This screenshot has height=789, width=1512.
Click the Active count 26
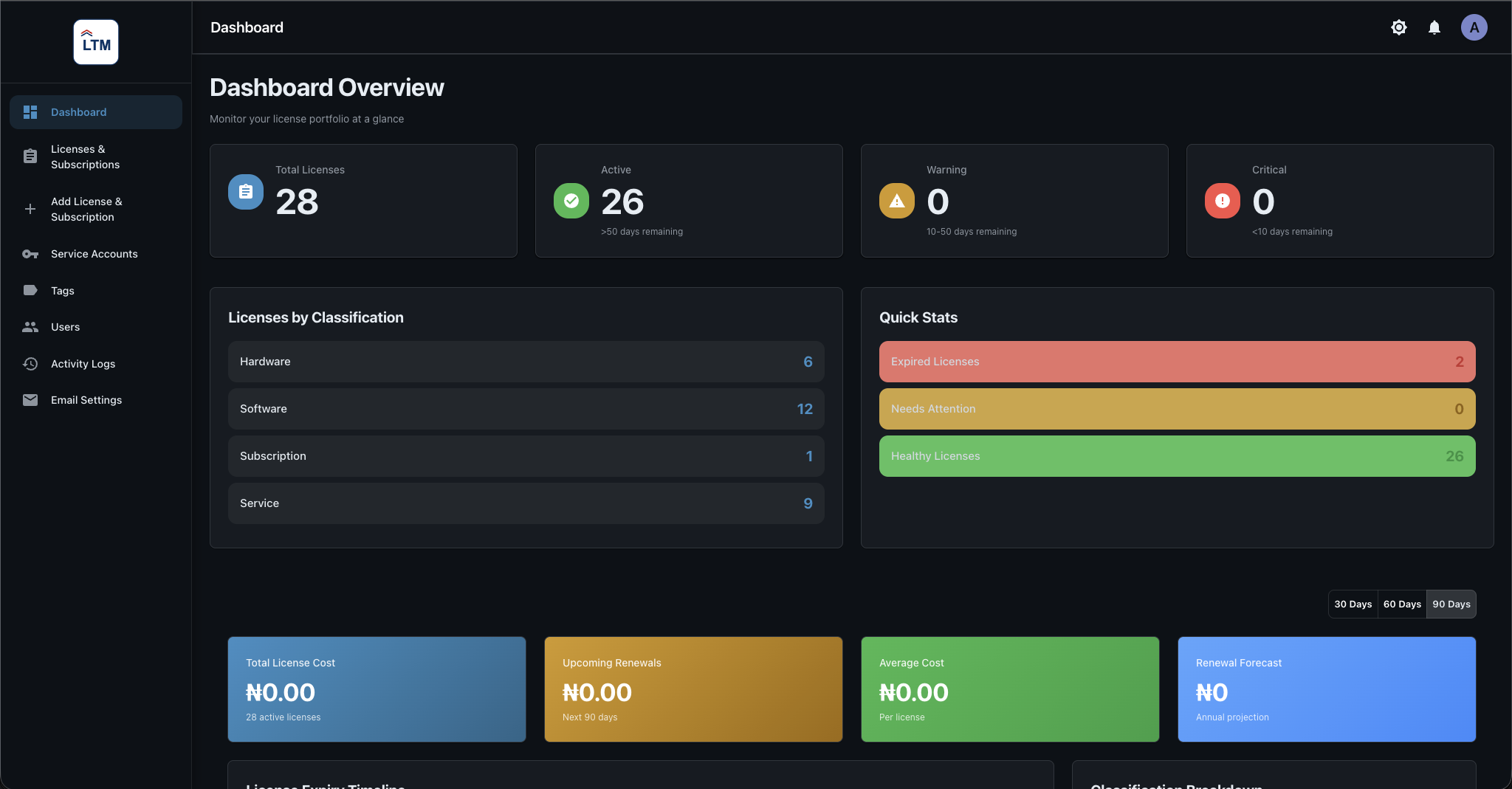coord(622,201)
